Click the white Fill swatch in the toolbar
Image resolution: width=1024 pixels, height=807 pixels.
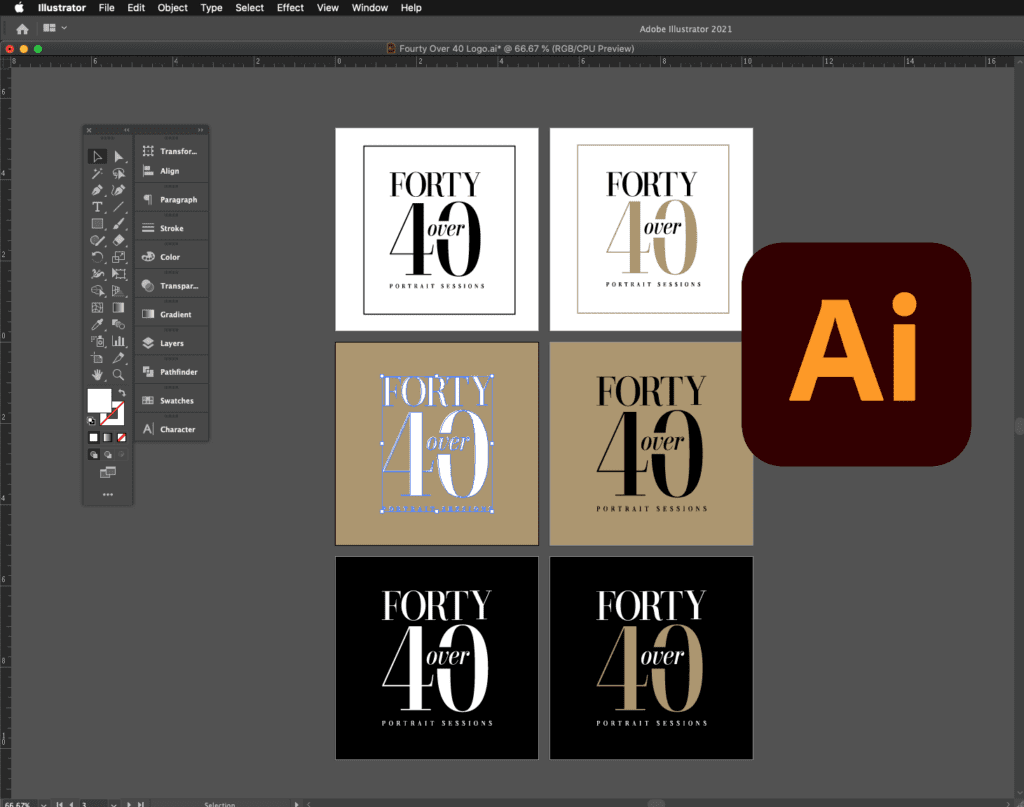99,400
